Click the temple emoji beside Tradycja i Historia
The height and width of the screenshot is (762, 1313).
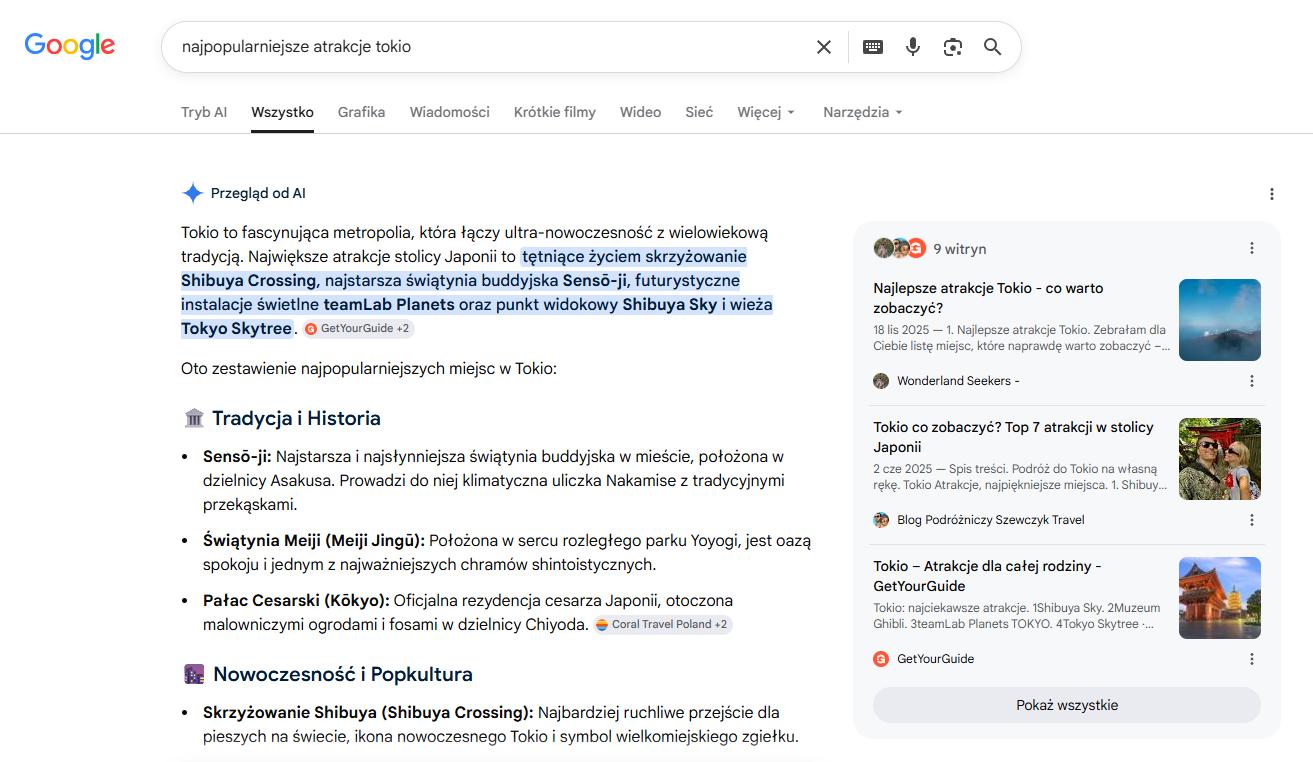(194, 418)
